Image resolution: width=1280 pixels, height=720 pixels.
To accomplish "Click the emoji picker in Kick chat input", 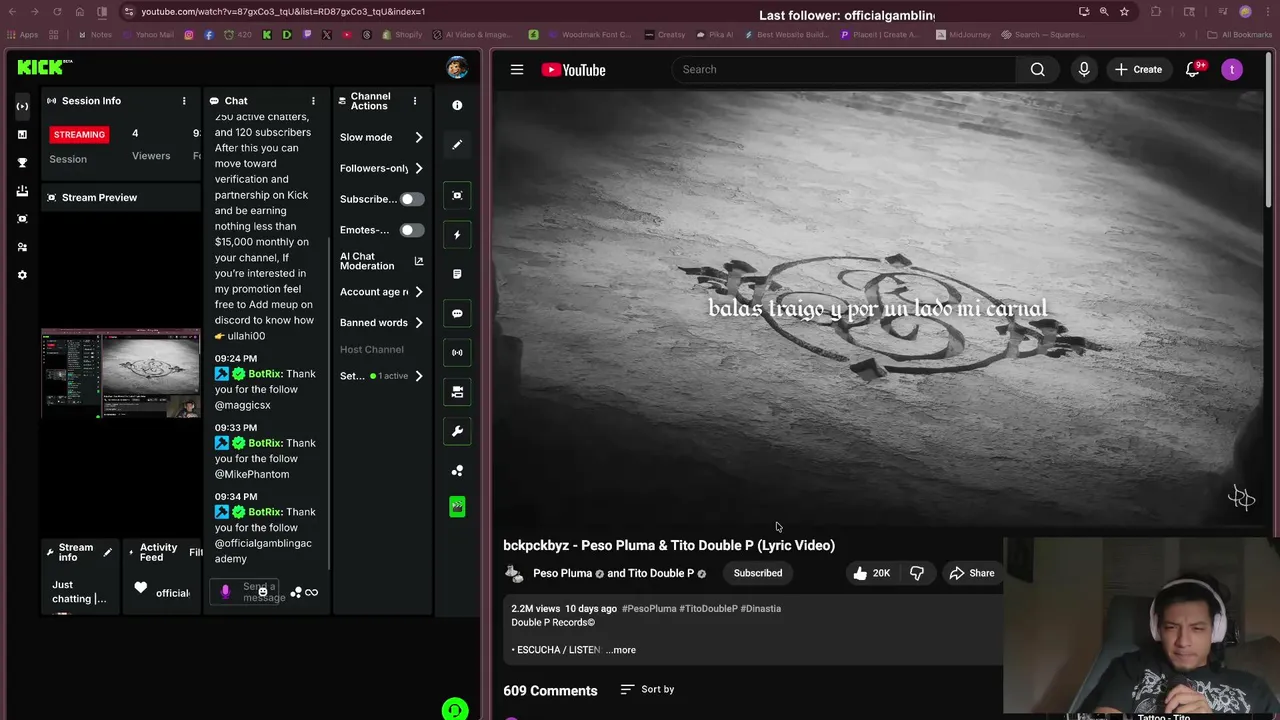I will [x=263, y=592].
